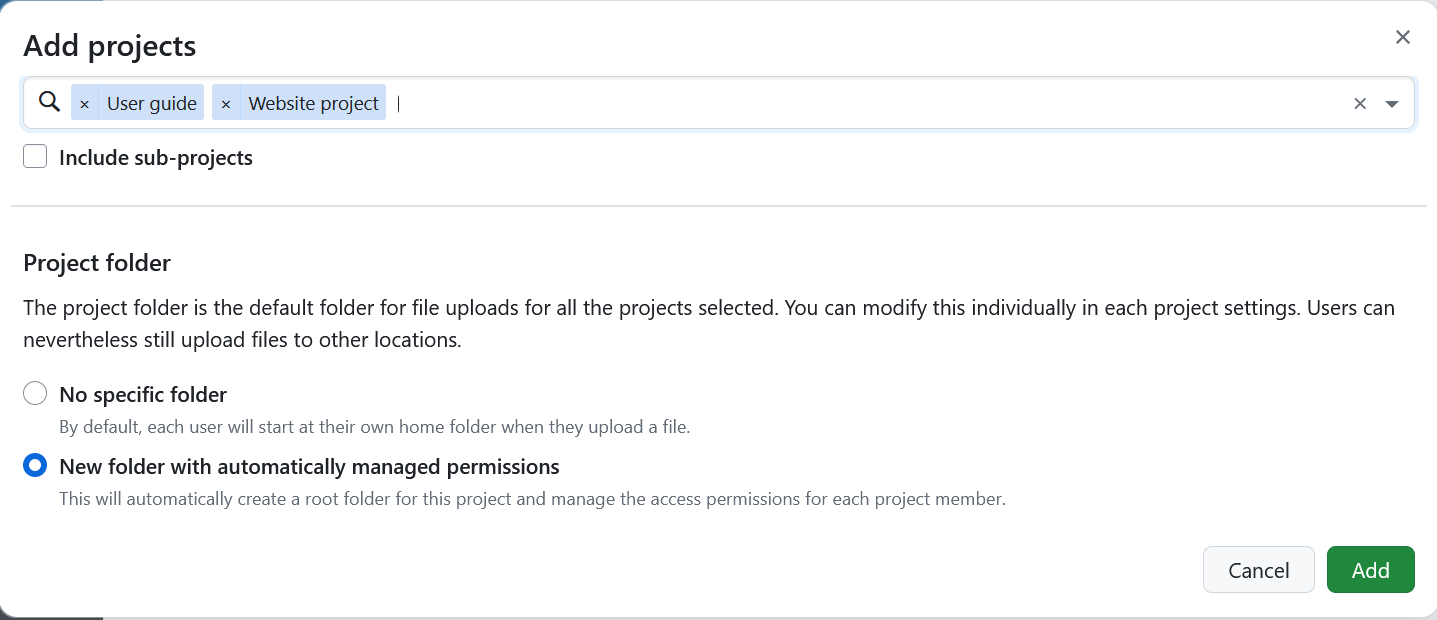The image size is (1437, 620).
Task: Click the Include sub-projects label text
Action: pos(156,157)
